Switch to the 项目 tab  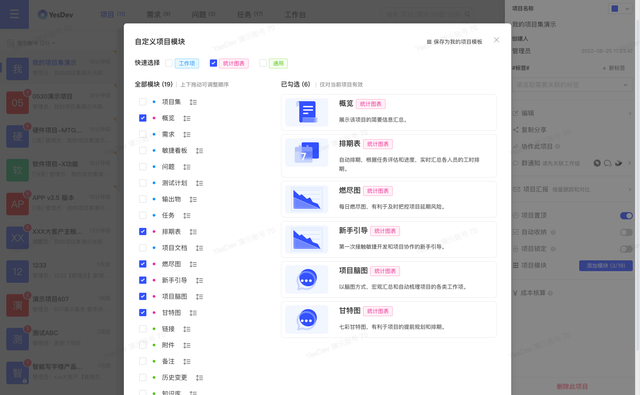[113, 15]
